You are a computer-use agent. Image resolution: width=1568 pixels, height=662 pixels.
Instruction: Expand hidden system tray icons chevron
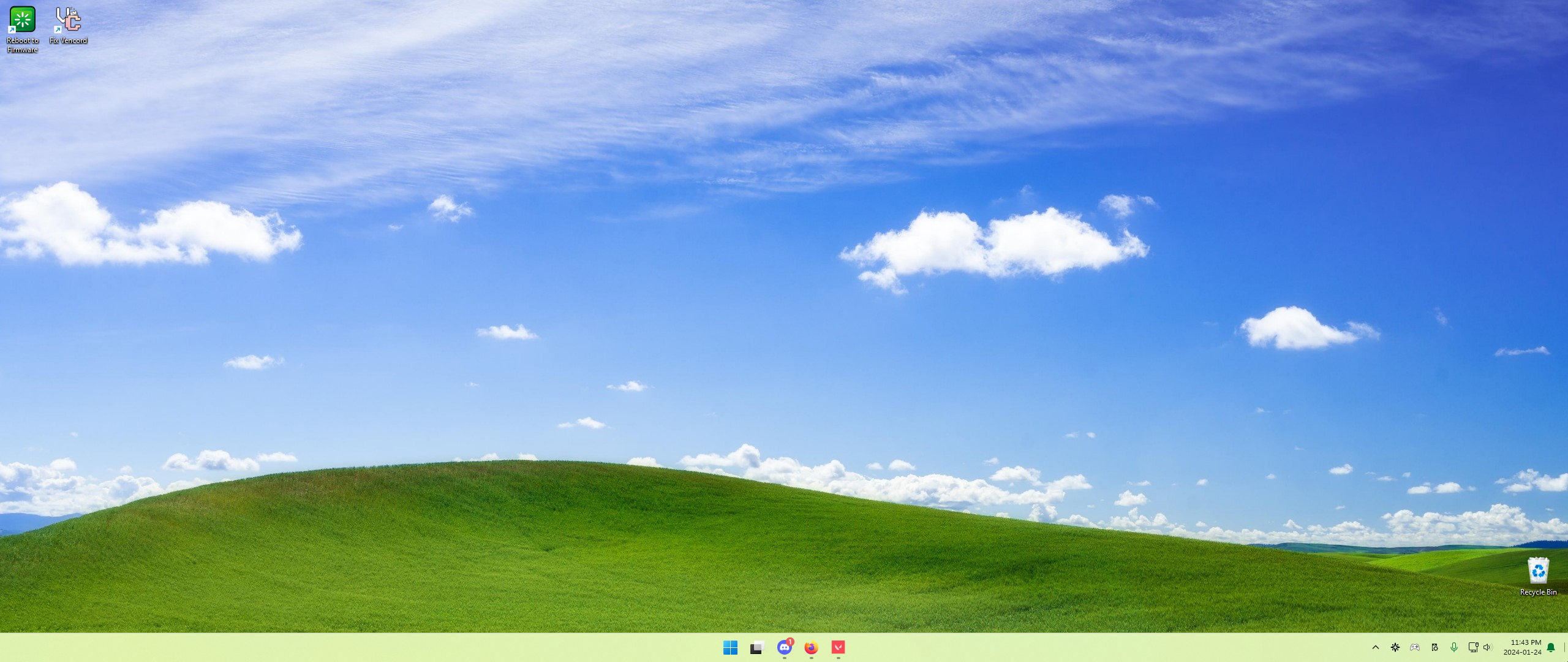(x=1376, y=647)
